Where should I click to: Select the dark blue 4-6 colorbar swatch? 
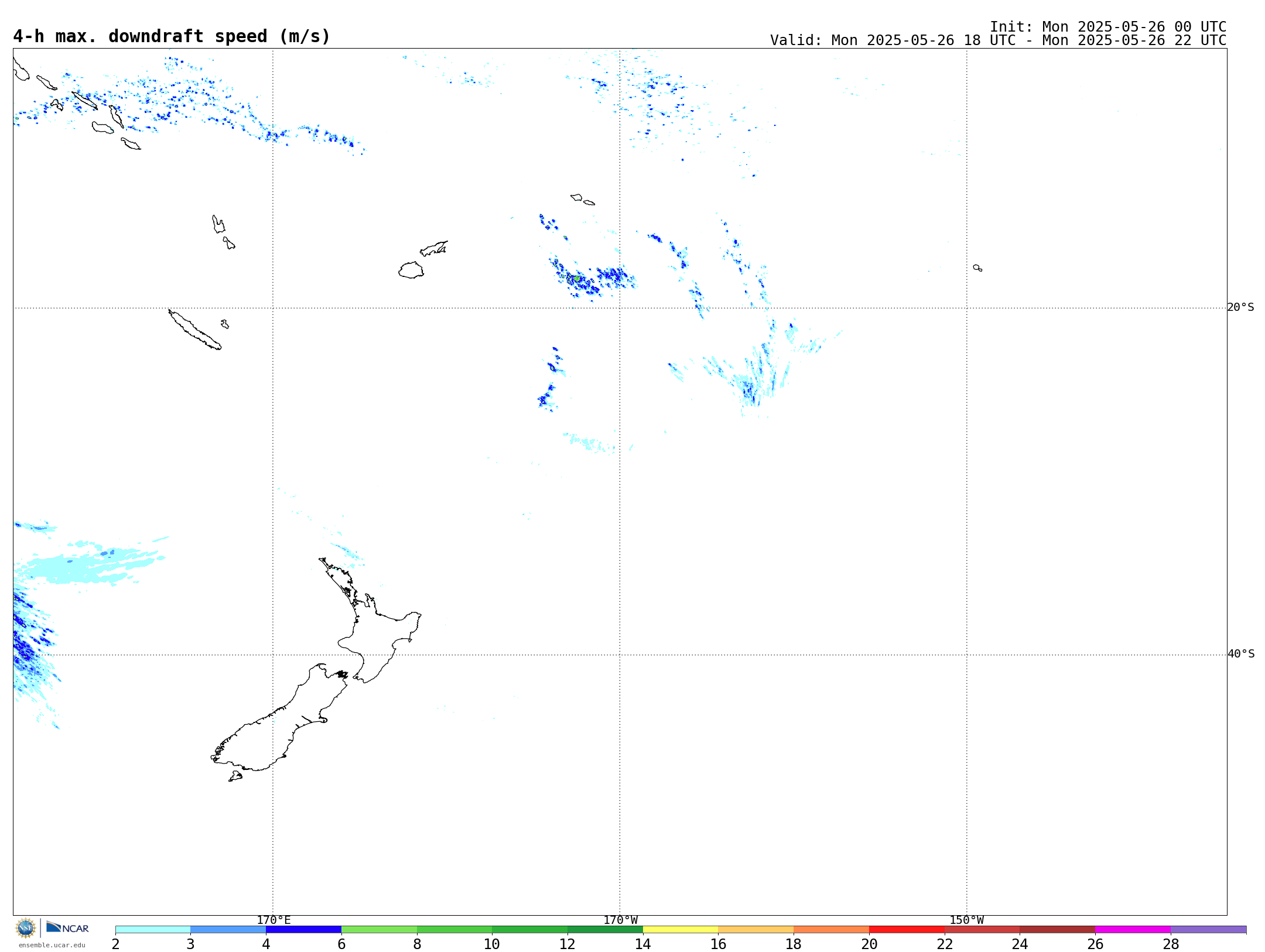(x=303, y=930)
